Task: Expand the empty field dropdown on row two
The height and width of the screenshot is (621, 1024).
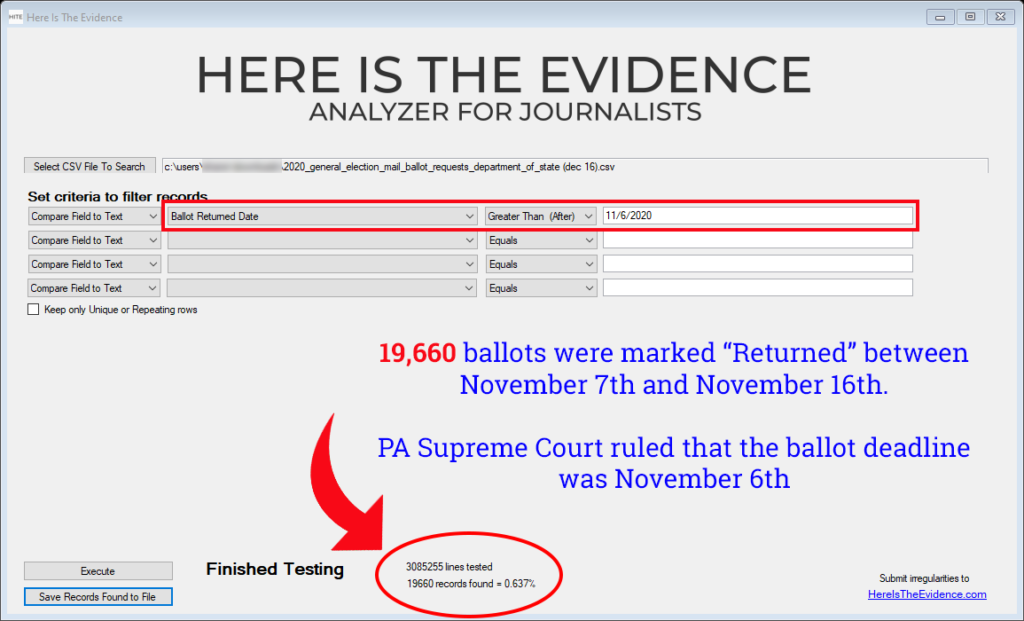Action: (470, 240)
